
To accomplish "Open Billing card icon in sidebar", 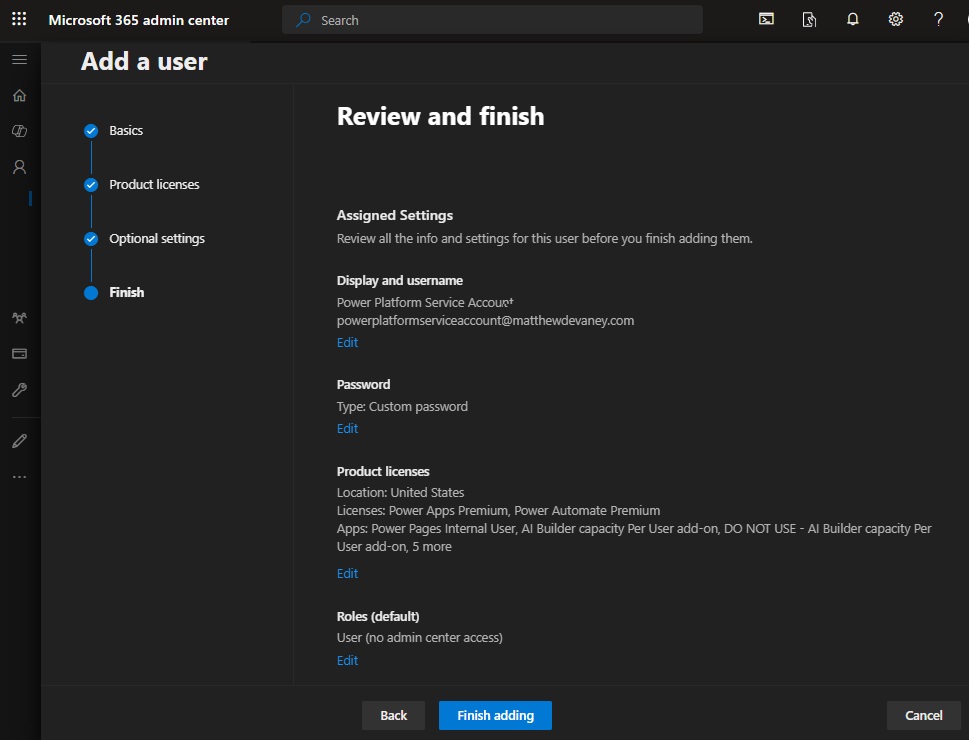I will (19, 354).
